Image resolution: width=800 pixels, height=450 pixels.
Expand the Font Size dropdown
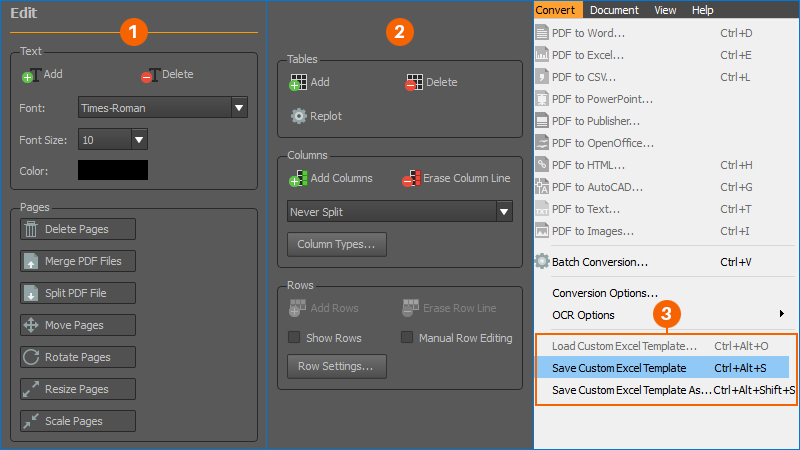tap(139, 139)
